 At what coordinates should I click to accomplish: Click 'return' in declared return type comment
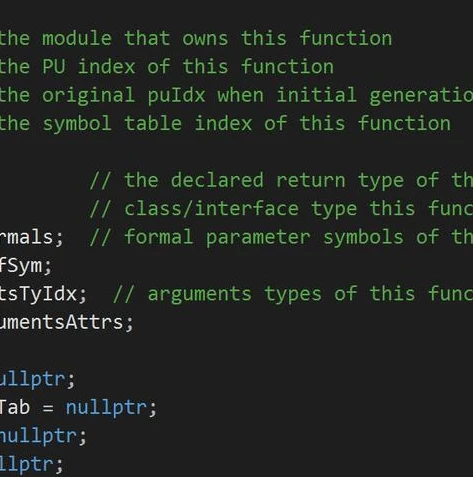311,181
